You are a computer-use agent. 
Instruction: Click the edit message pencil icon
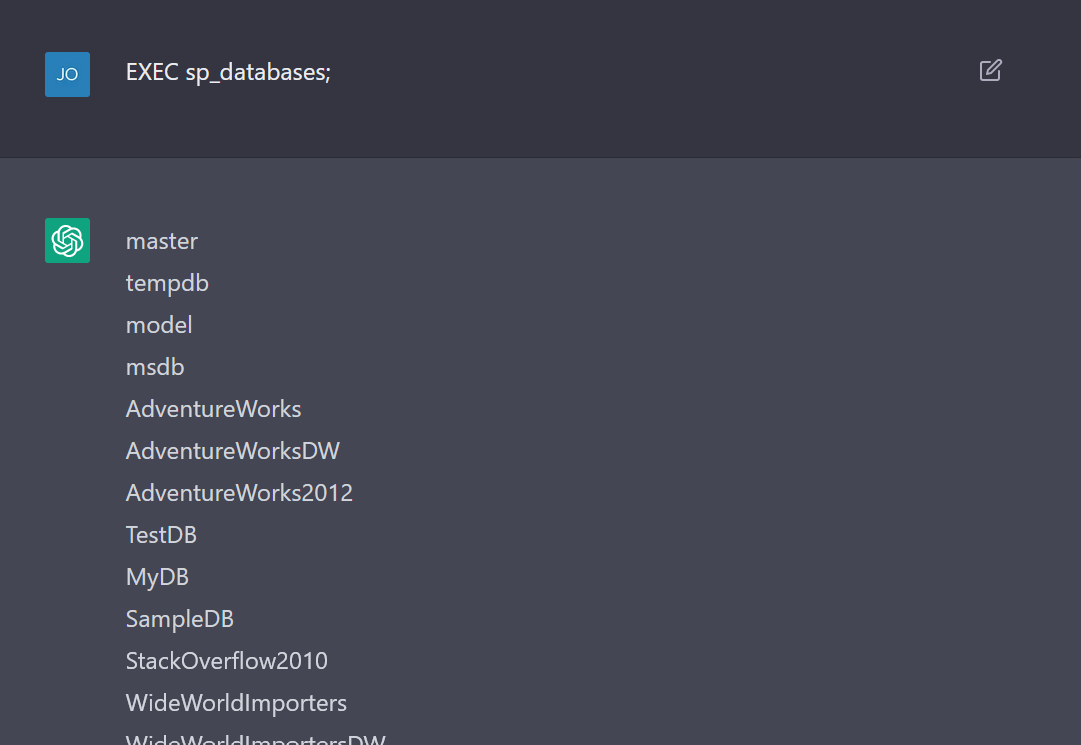[991, 70]
